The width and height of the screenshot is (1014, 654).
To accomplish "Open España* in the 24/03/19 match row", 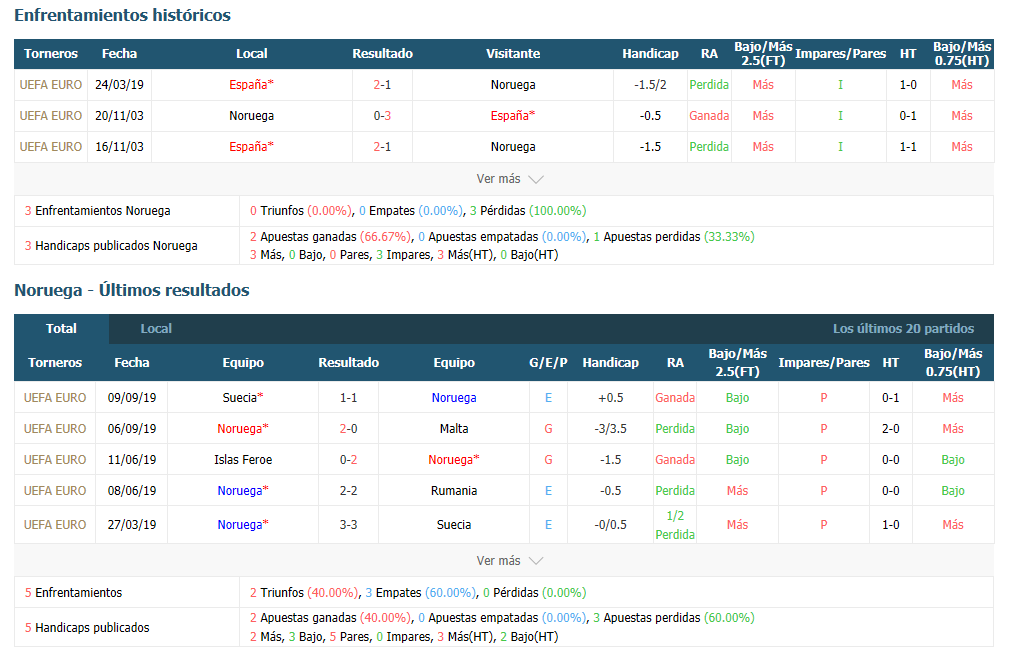I will click(x=252, y=85).
